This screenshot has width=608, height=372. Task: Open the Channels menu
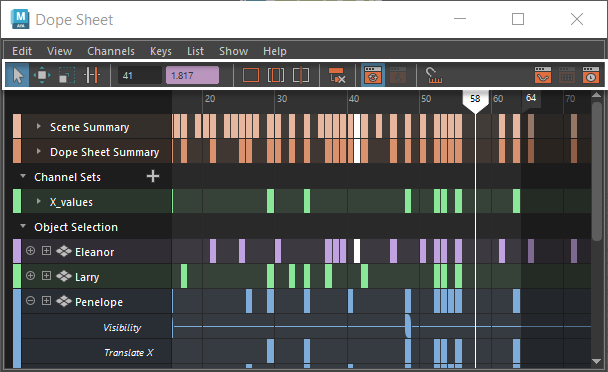pyautogui.click(x=111, y=51)
